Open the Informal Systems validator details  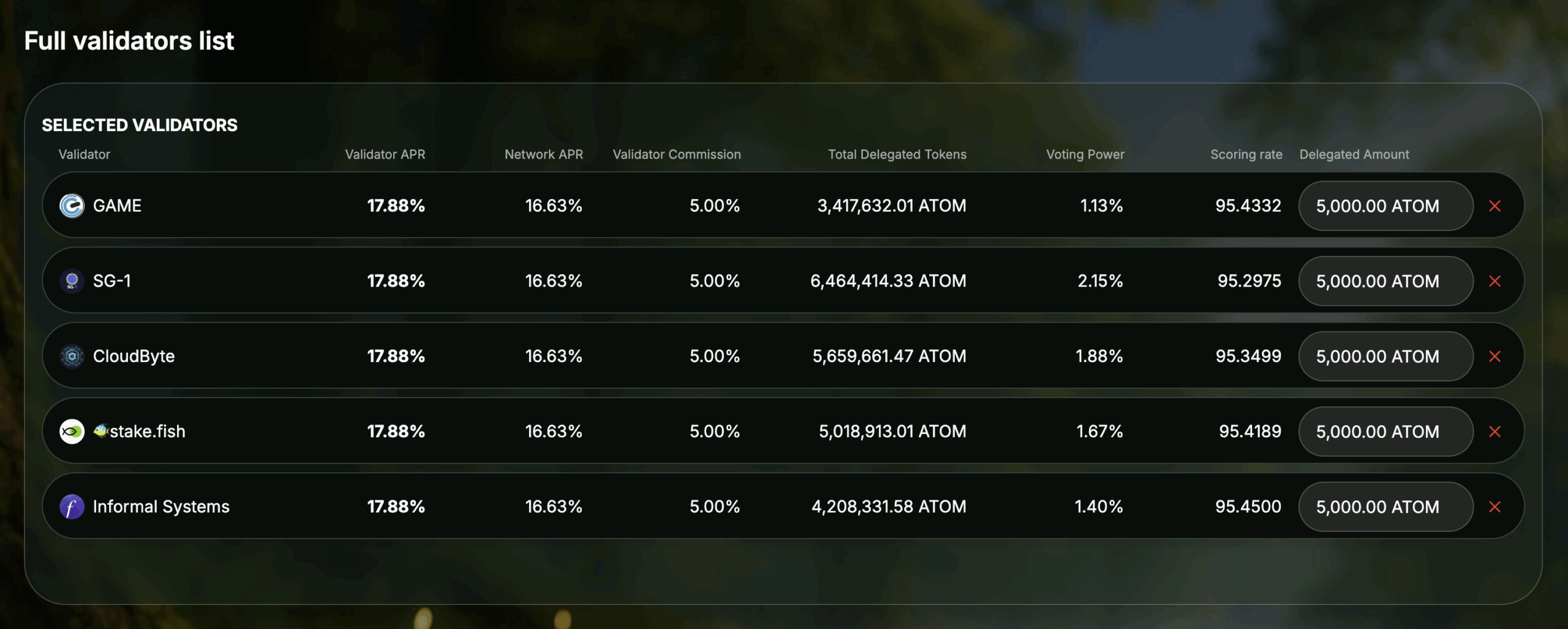pos(160,507)
